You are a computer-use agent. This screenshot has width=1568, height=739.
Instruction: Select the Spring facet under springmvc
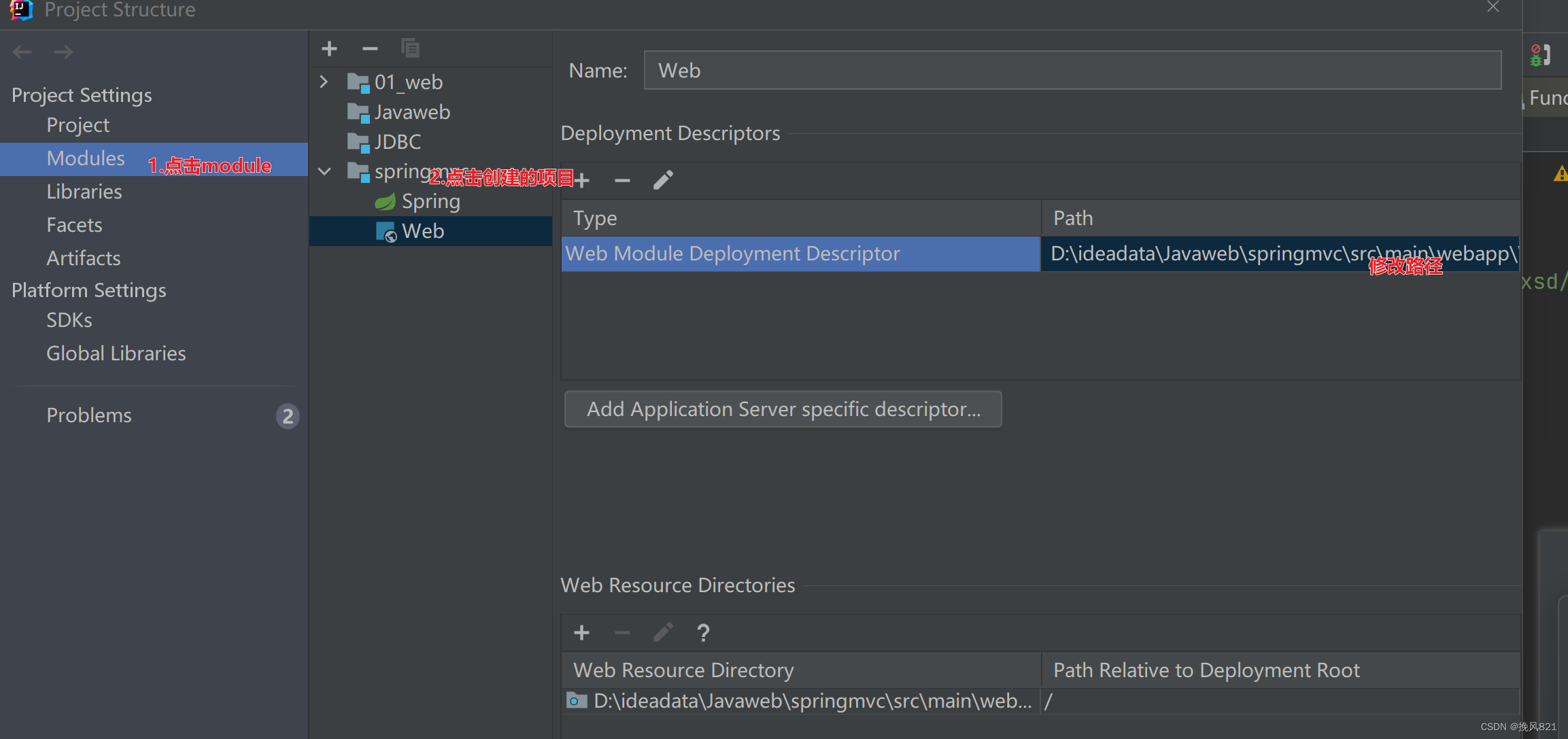click(430, 201)
